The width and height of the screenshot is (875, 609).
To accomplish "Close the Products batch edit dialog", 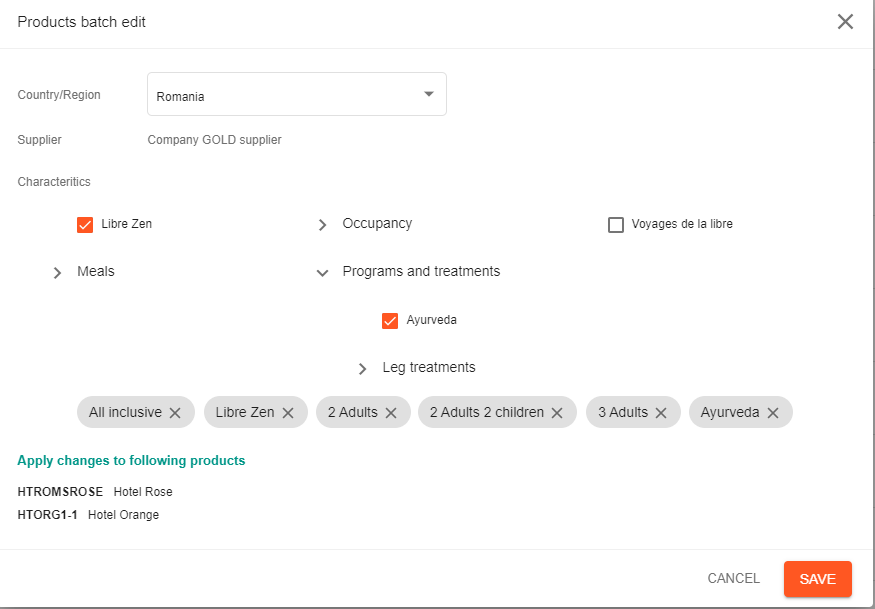I will pyautogui.click(x=845, y=22).
